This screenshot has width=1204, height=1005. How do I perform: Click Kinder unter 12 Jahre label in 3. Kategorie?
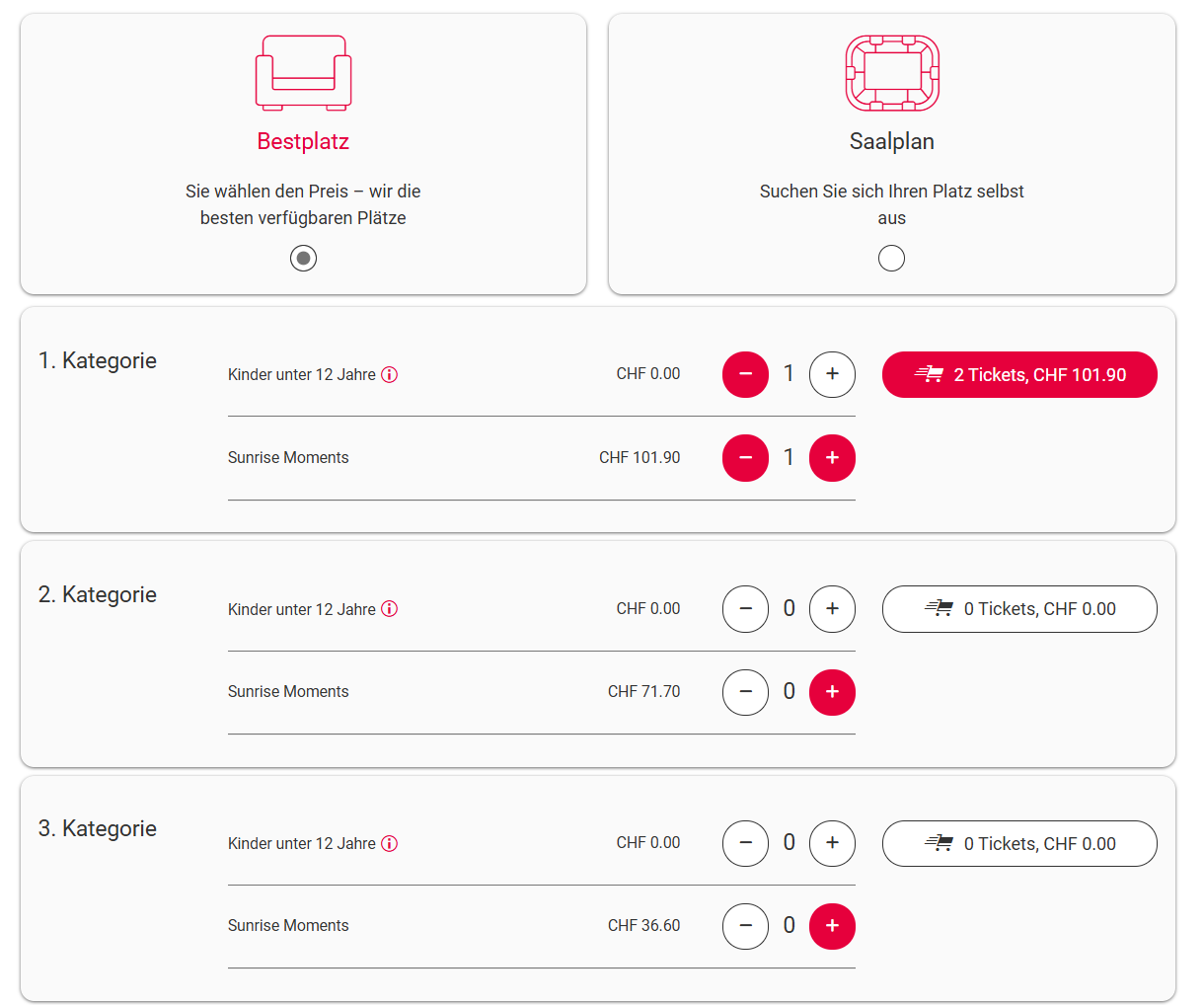click(x=302, y=843)
